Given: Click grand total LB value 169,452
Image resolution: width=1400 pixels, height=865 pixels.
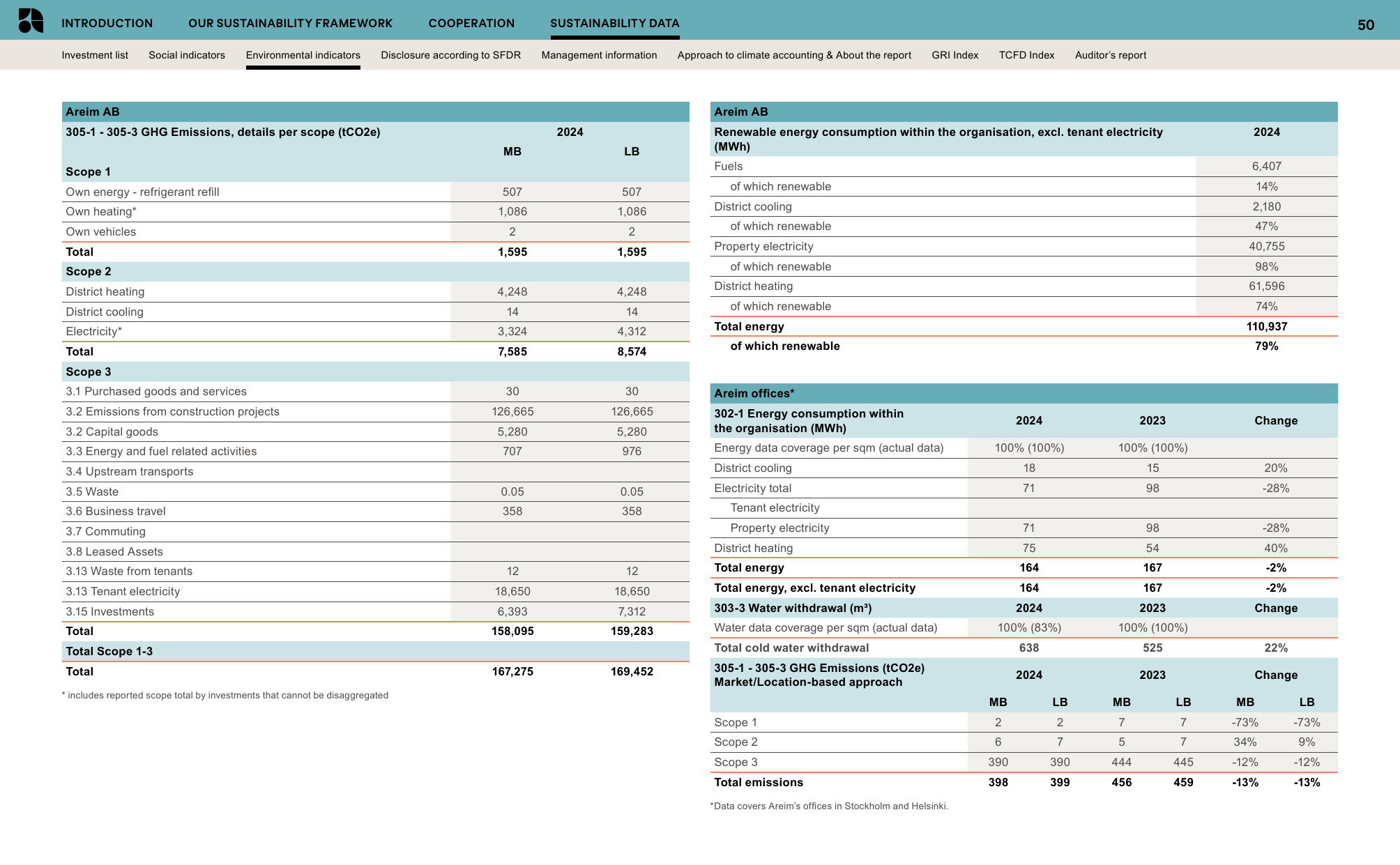Looking at the screenshot, I should [x=632, y=671].
